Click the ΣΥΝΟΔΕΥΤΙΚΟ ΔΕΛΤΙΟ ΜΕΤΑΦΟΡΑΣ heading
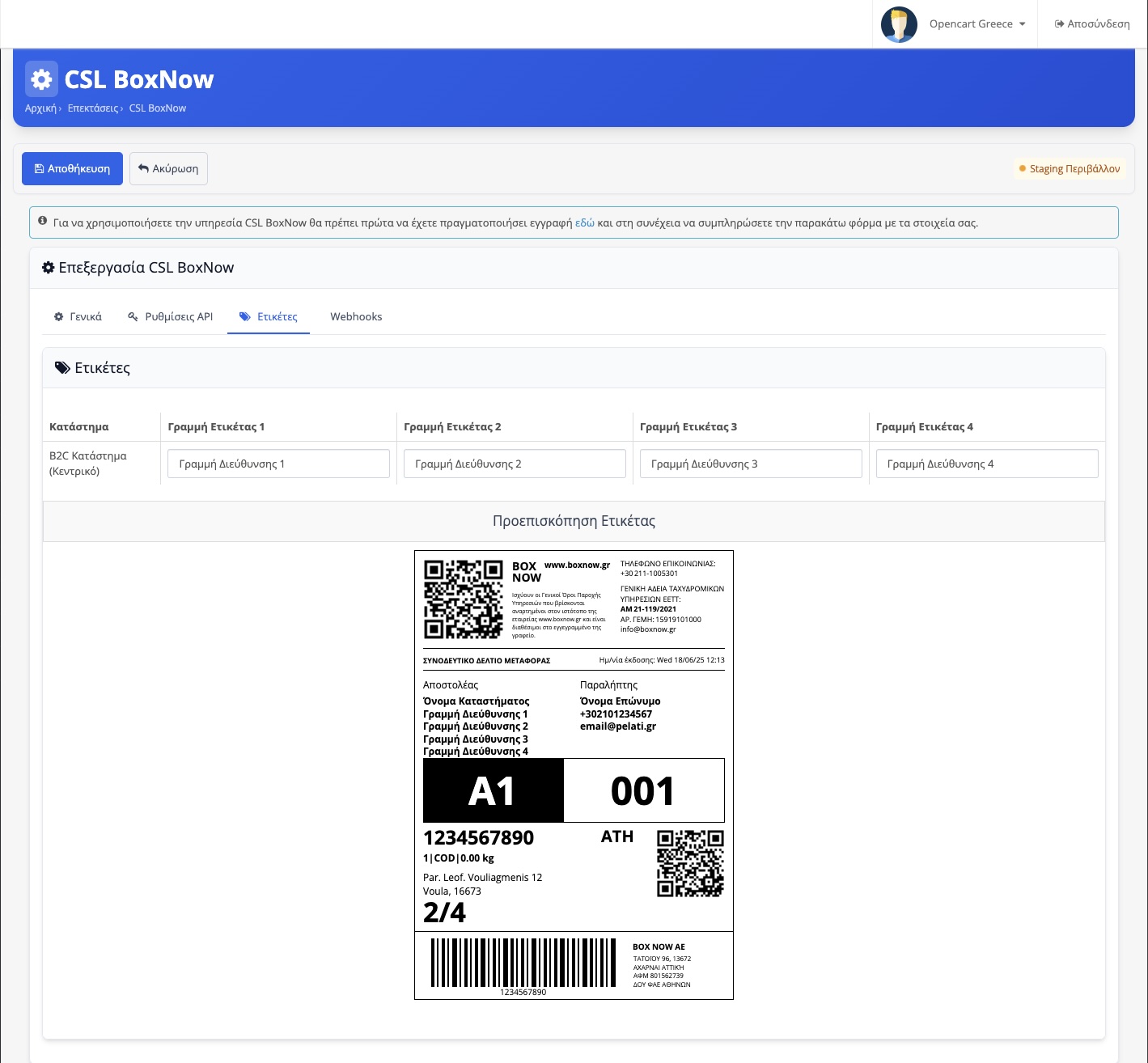The width and height of the screenshot is (1148, 1063). (x=487, y=661)
